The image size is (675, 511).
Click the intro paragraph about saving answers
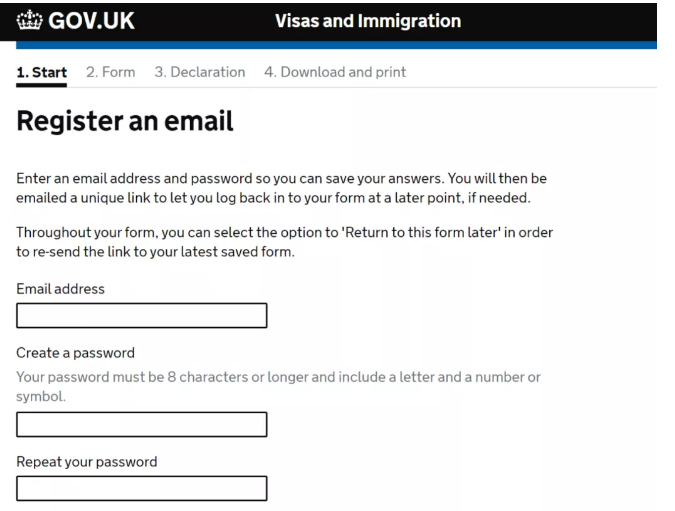point(282,188)
